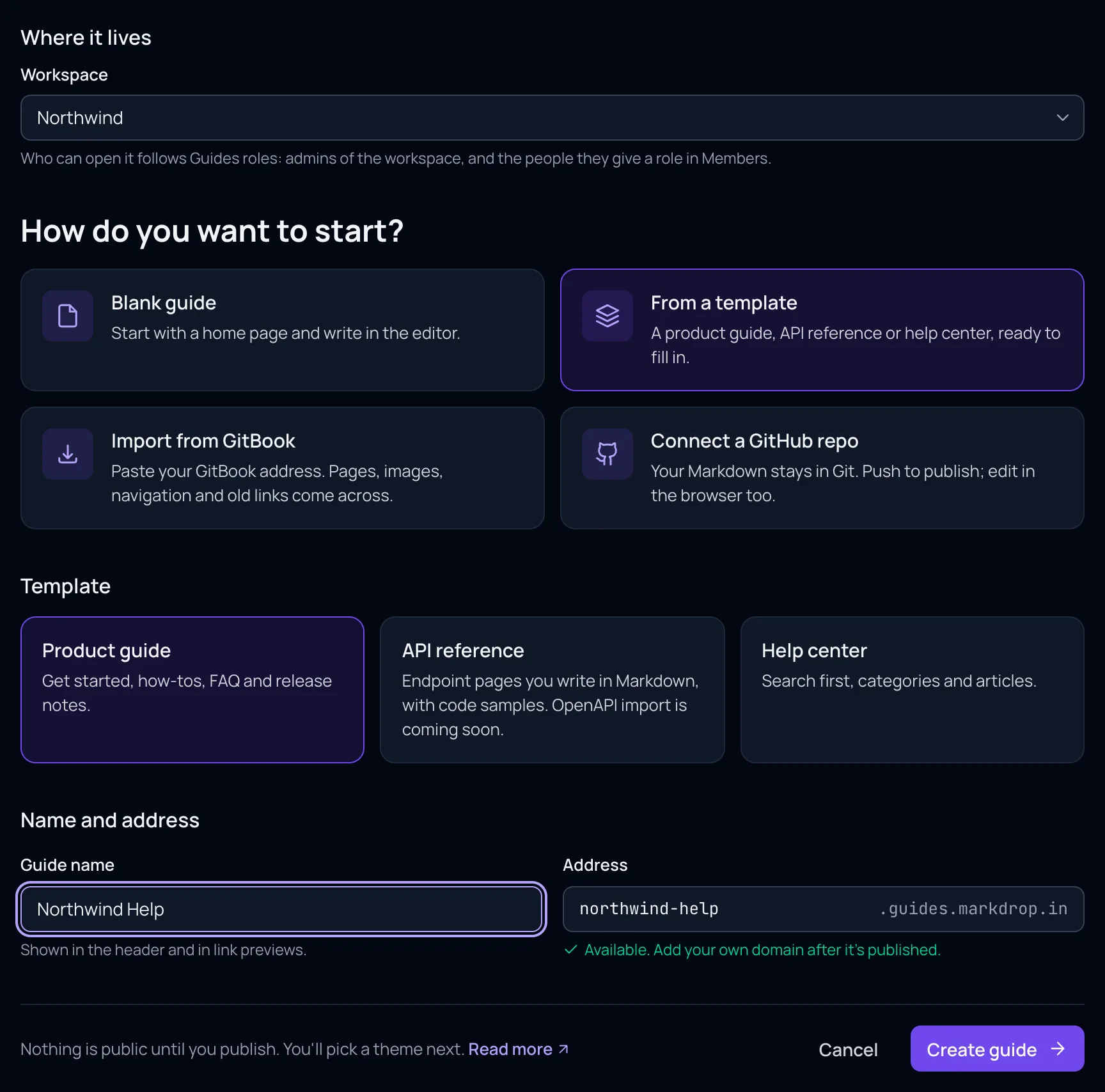Click the download arrow icon on Import from GitBook
The image size is (1105, 1092).
[x=68, y=454]
